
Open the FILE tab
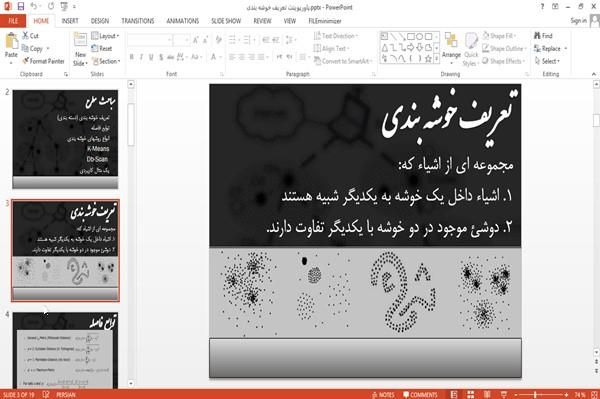tap(13, 21)
